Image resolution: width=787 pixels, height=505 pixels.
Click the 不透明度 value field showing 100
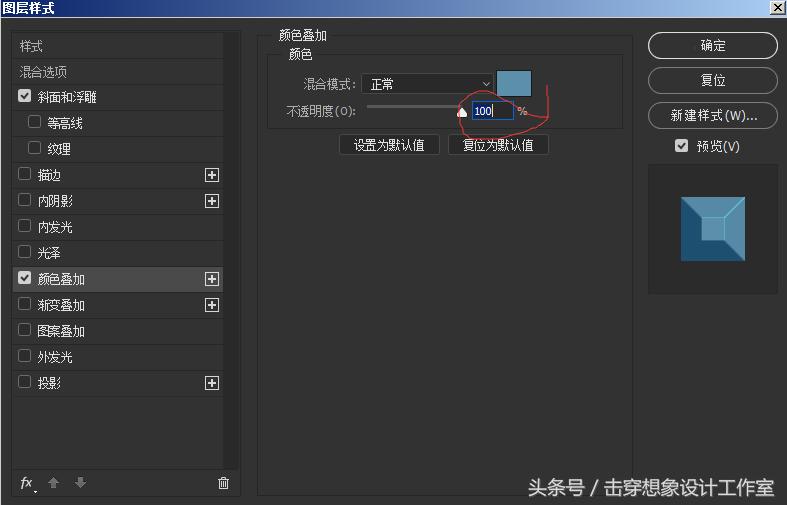pos(492,111)
